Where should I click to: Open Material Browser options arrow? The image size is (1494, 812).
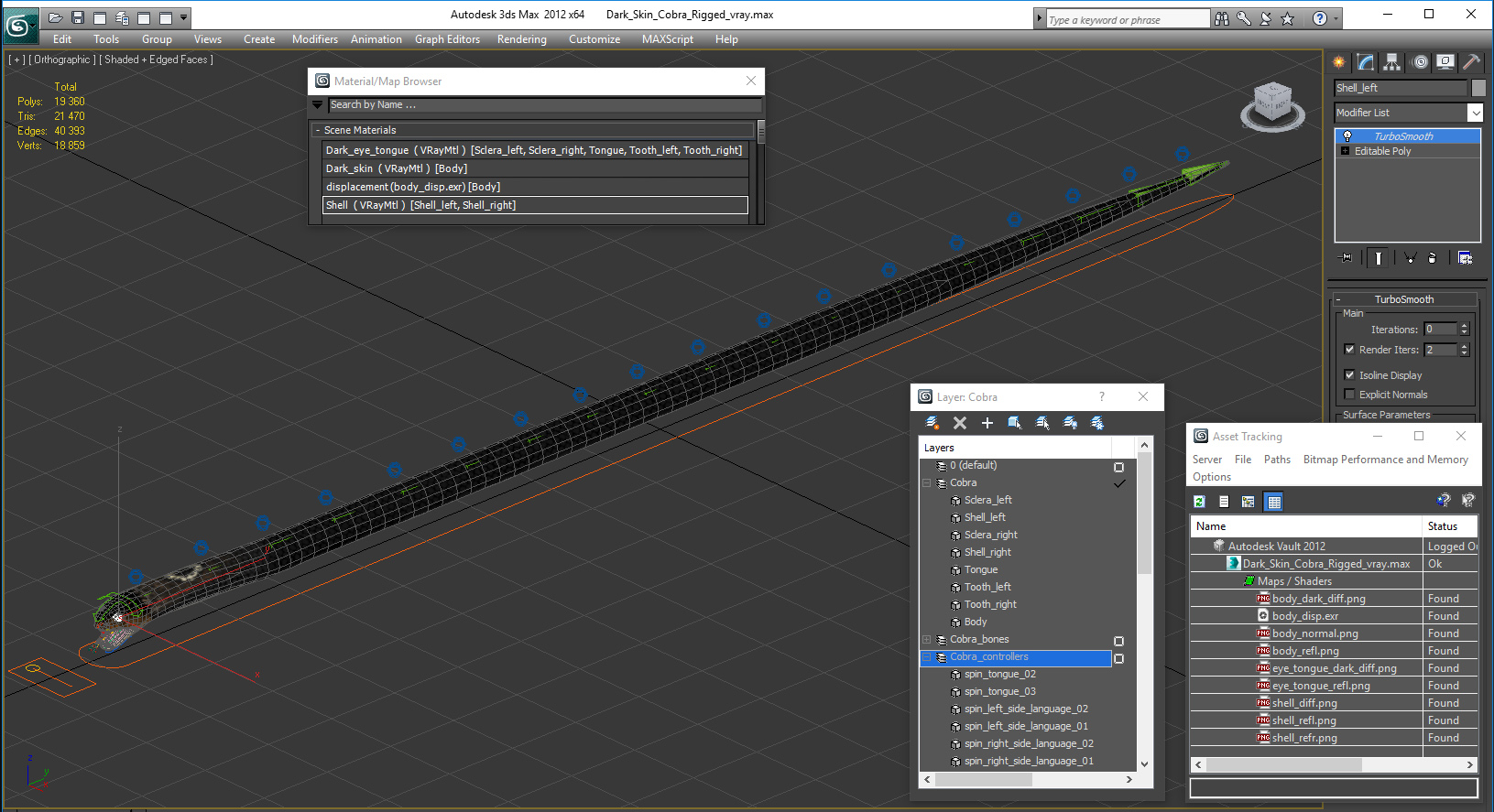click(318, 105)
